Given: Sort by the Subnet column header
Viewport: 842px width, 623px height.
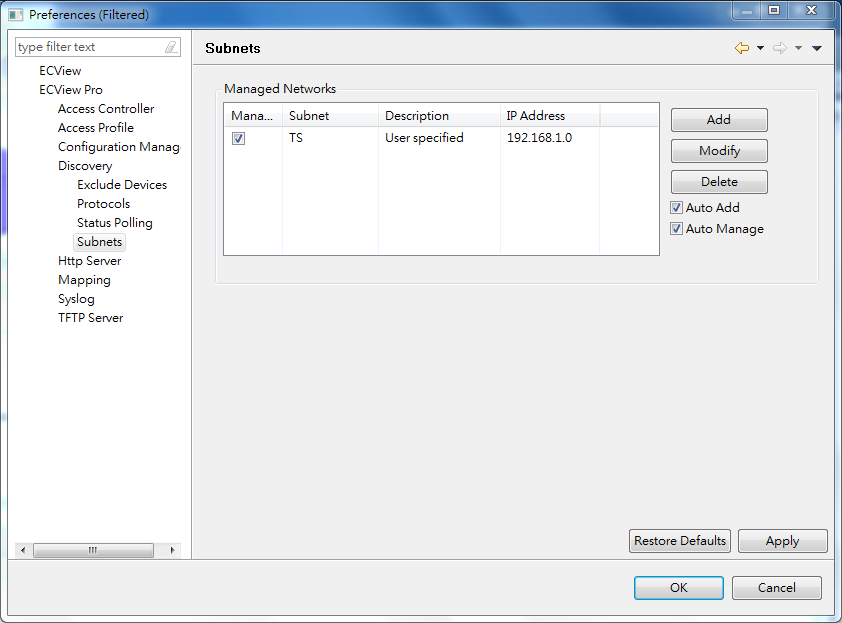Looking at the screenshot, I should [330, 115].
